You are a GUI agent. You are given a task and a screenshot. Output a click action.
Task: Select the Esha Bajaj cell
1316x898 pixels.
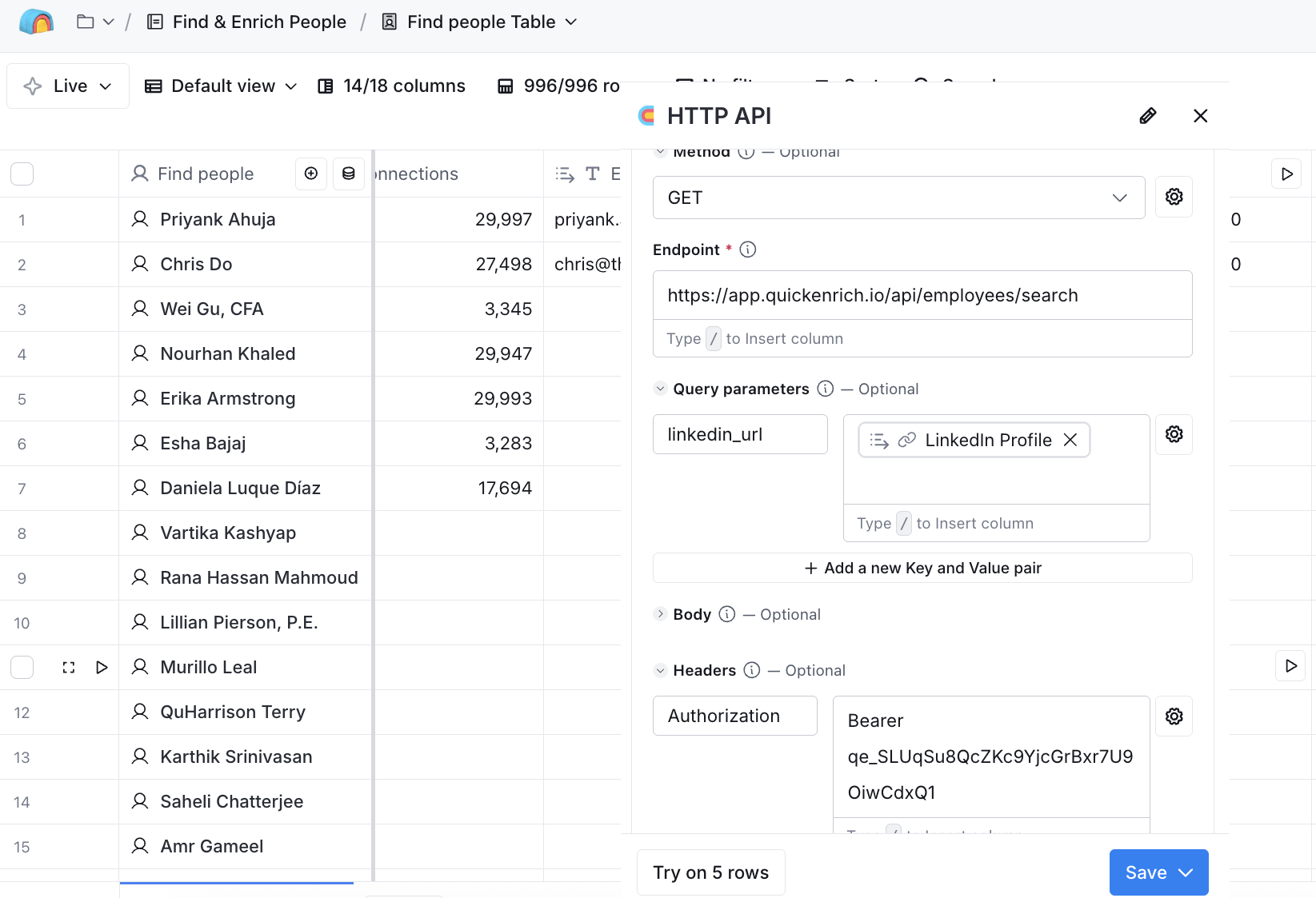point(246,443)
